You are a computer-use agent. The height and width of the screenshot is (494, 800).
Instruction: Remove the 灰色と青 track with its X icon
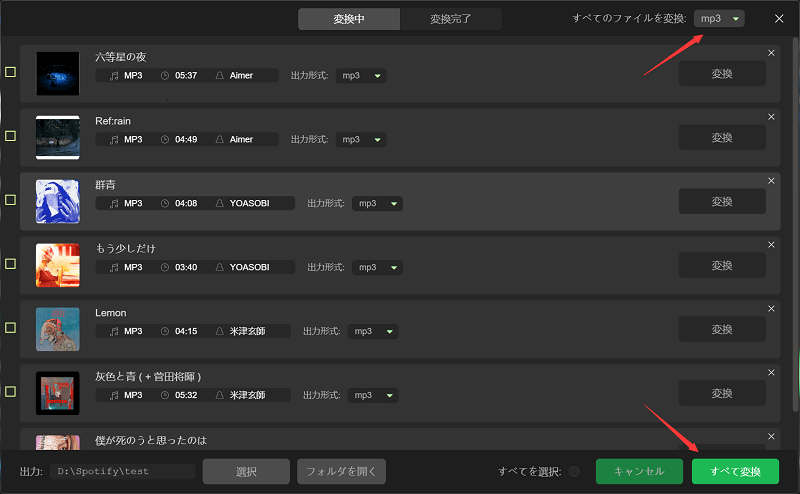(771, 373)
